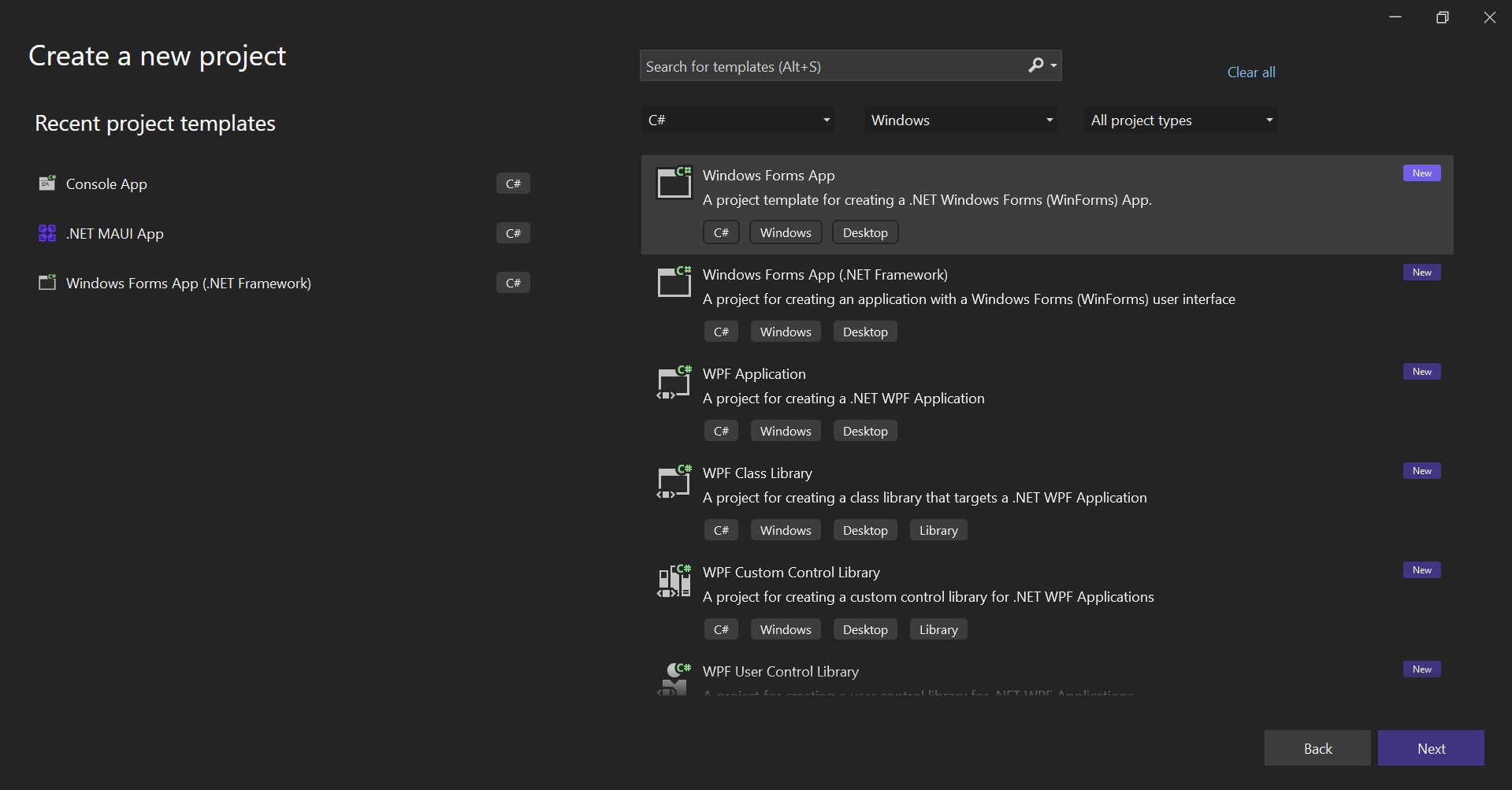Click the recent Windows Forms App (.NET Framework) icon

click(47, 283)
